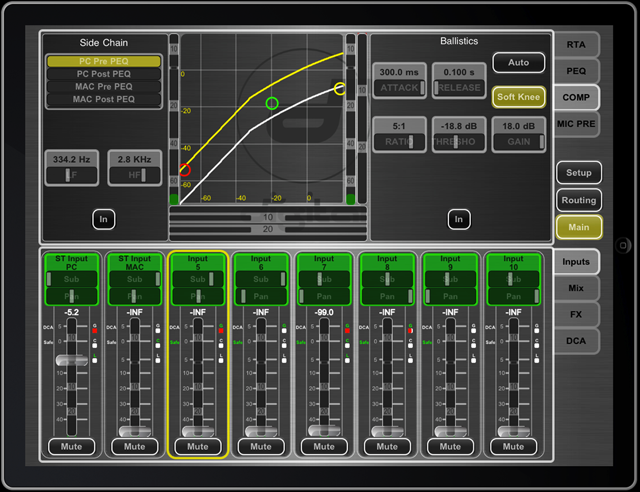This screenshot has height=492, width=640.
Task: Select the ST Input MAC channel header
Action: [135, 263]
